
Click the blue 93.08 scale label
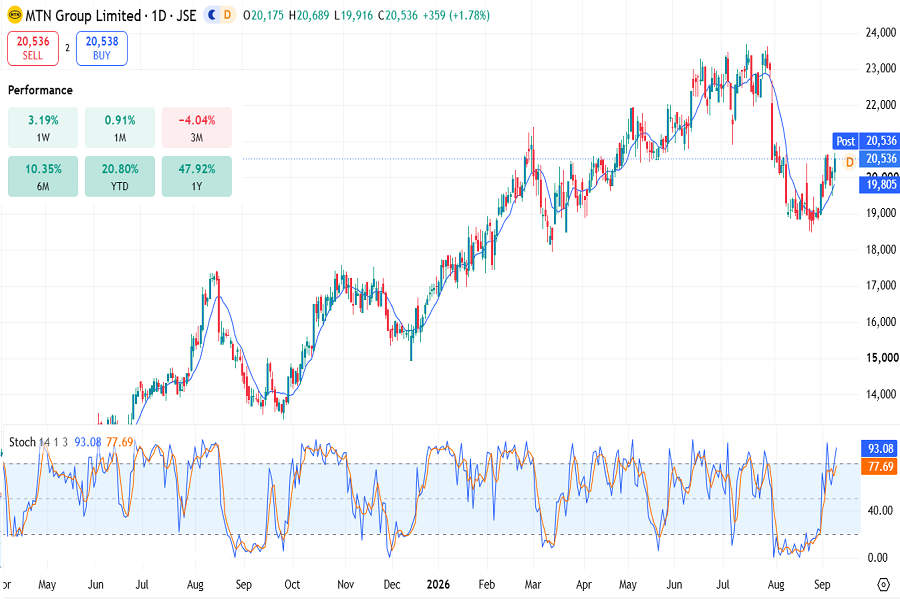(x=880, y=448)
